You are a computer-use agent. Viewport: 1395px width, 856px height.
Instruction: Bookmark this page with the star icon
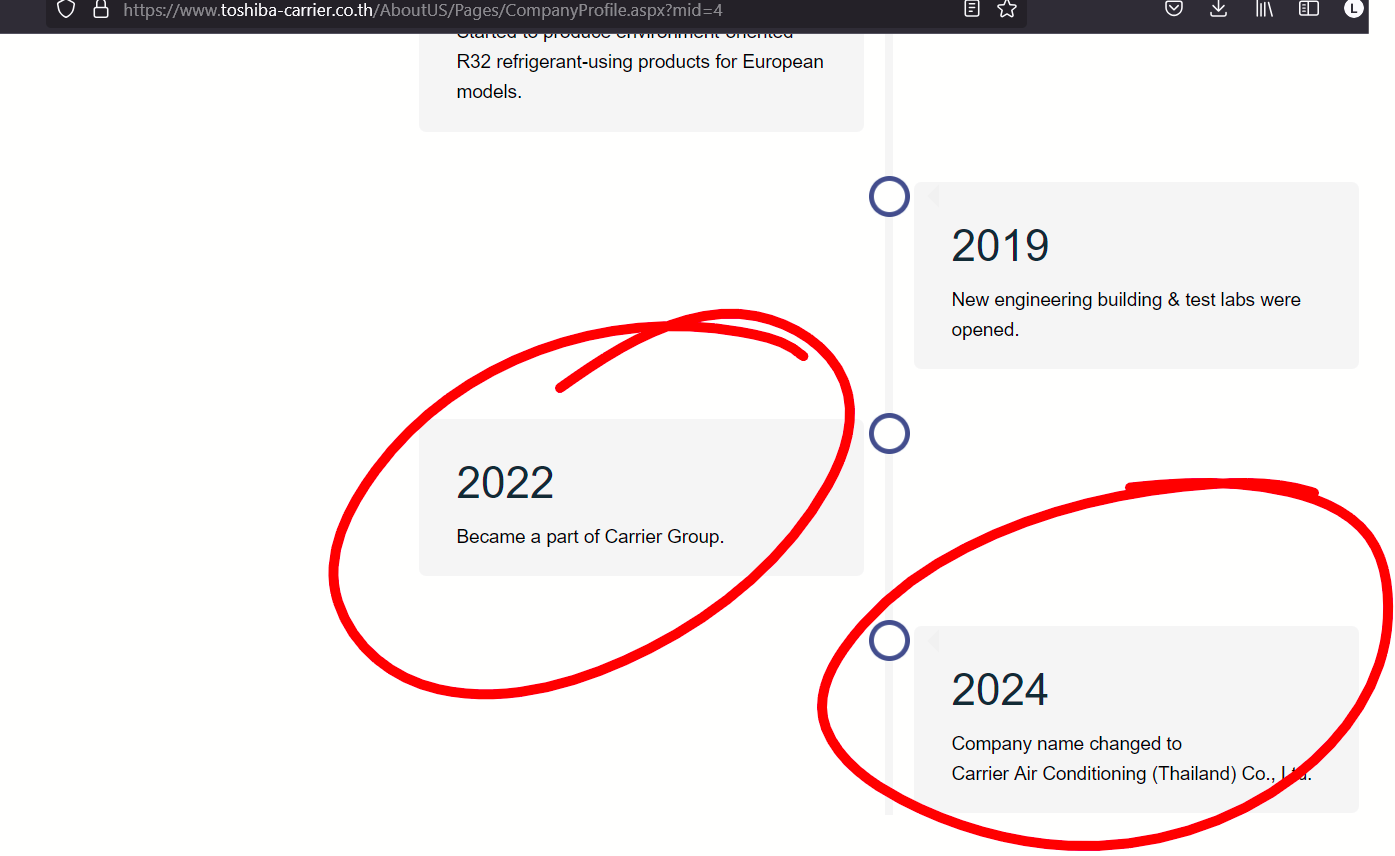1007,9
